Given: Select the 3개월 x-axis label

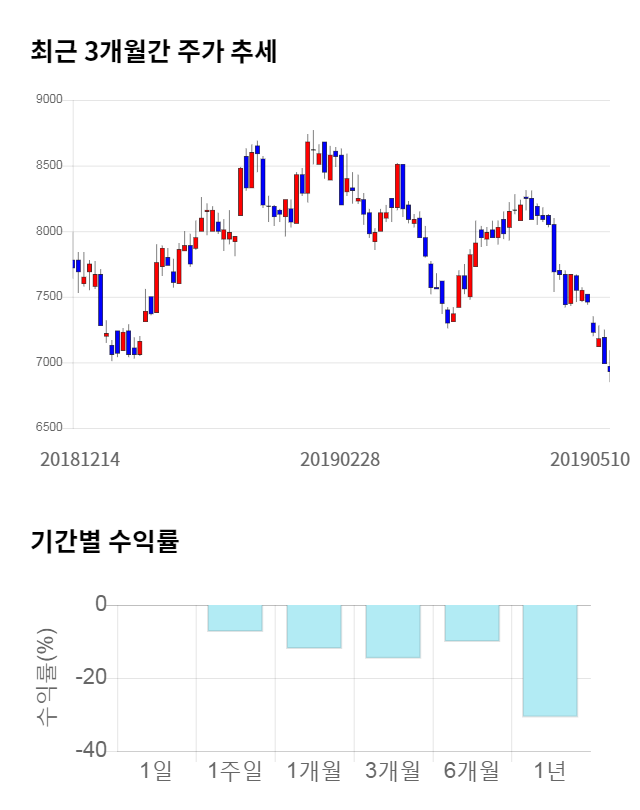Looking at the screenshot, I should coord(393,771).
